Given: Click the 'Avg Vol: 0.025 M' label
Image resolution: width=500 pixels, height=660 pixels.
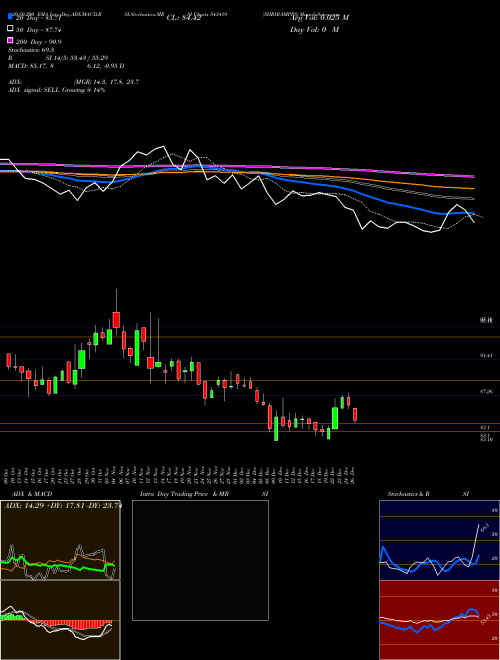Looking at the screenshot, I should [x=319, y=18].
